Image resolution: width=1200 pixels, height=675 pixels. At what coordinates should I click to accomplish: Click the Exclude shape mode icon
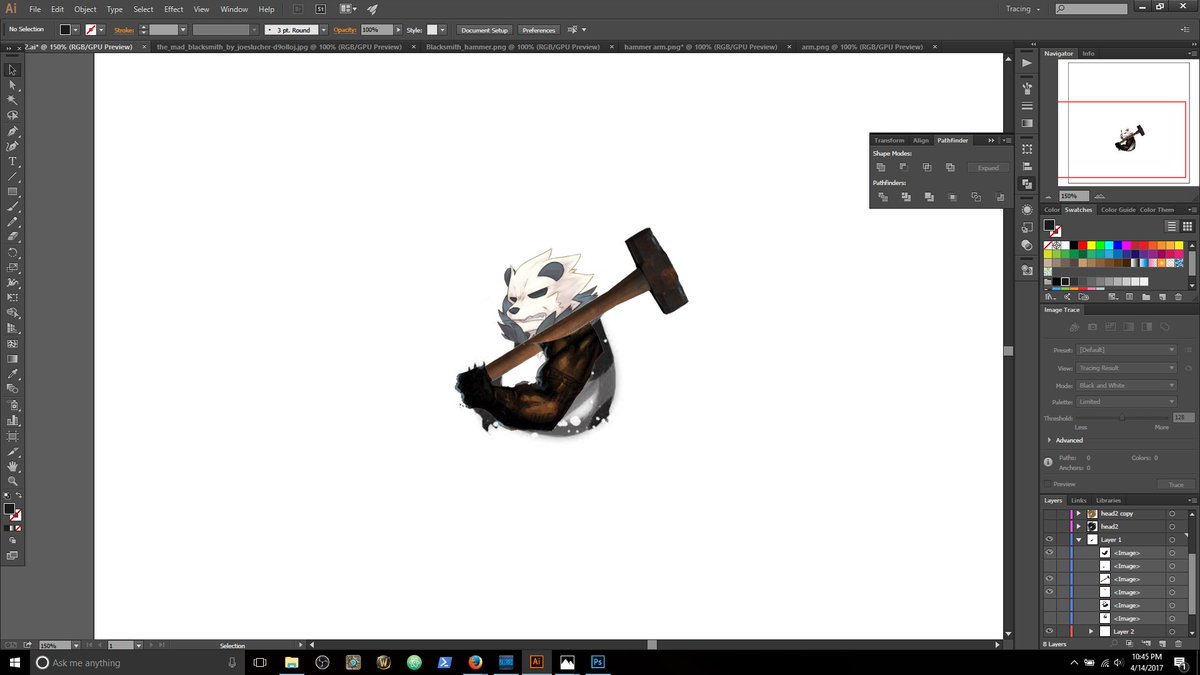point(950,167)
